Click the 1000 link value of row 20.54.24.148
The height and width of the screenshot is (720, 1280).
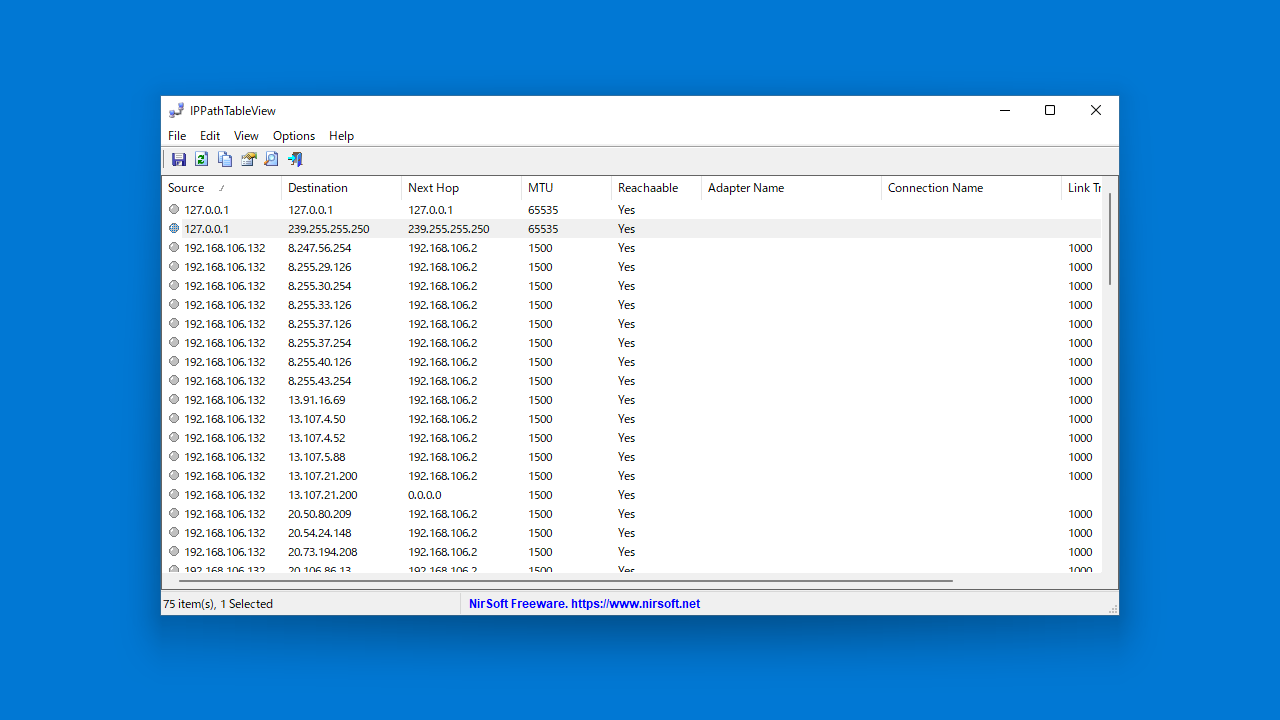point(1080,533)
